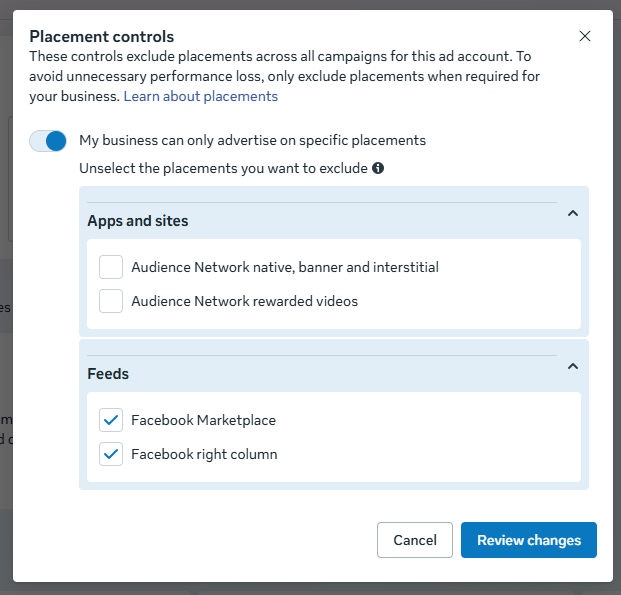Uncheck Facebook right column placement
Screen dimensions: 621x595
[112, 454]
